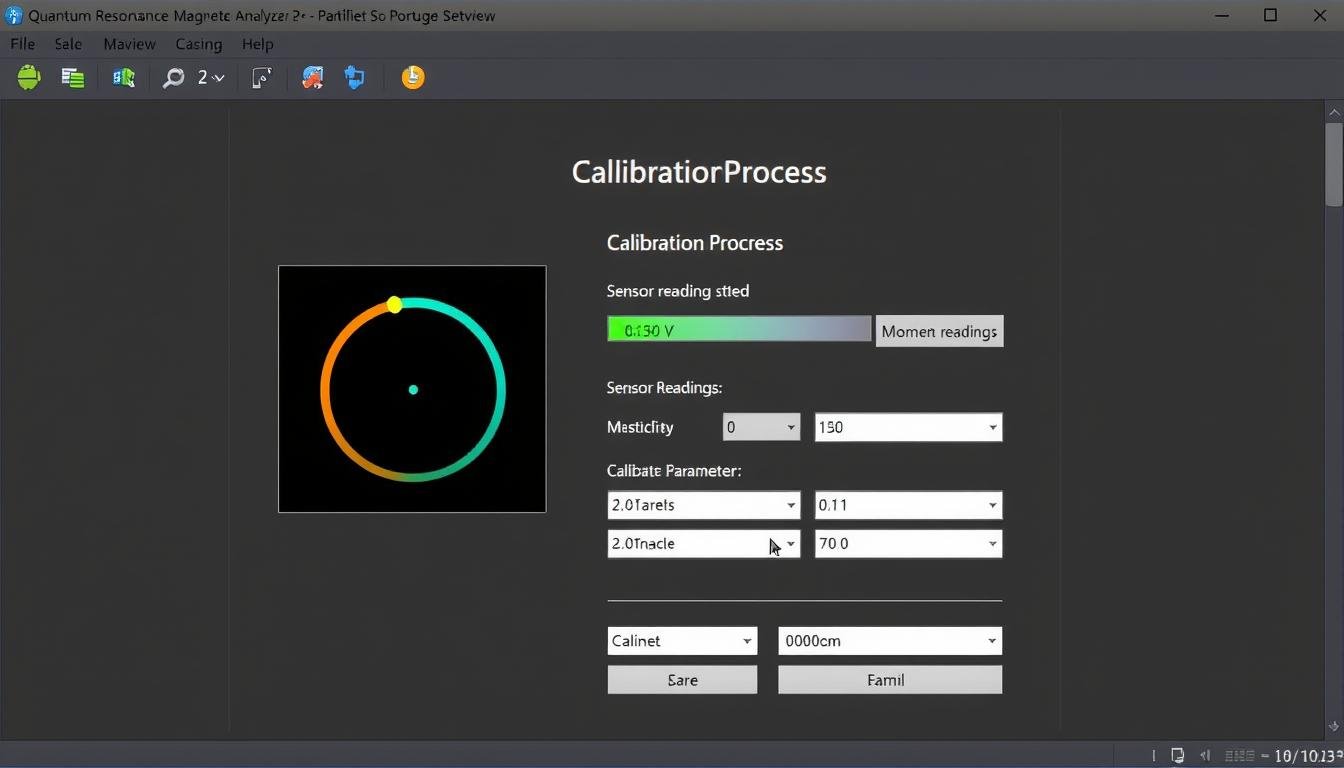This screenshot has height=768, width=1344.
Task: Click the blue-green grid toolbar icon
Action: [123, 78]
